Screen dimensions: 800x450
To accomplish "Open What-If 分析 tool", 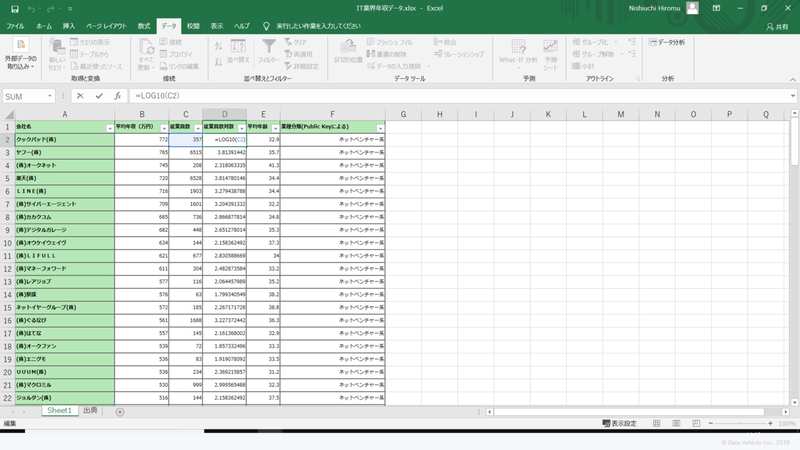I will click(x=518, y=54).
